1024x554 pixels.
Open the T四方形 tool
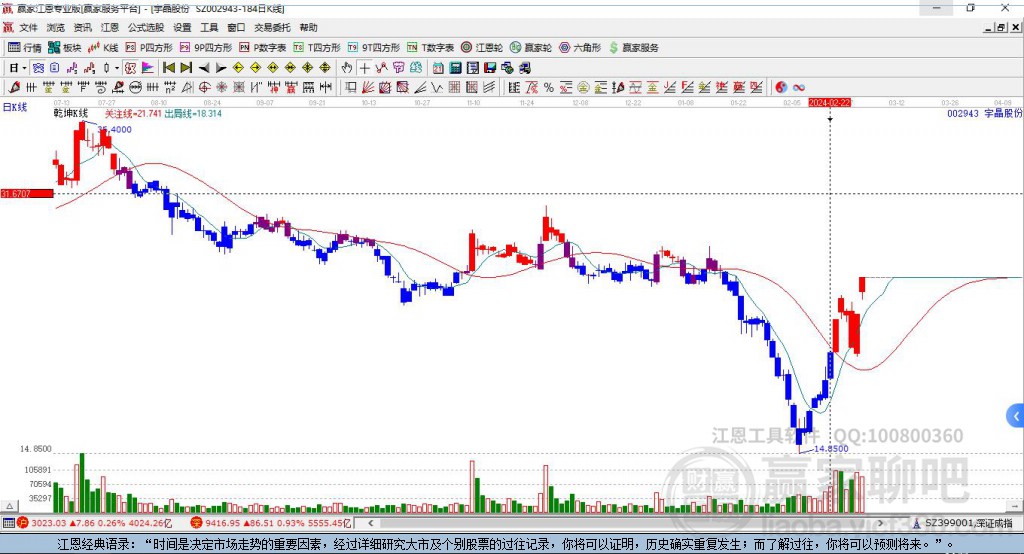coord(317,48)
